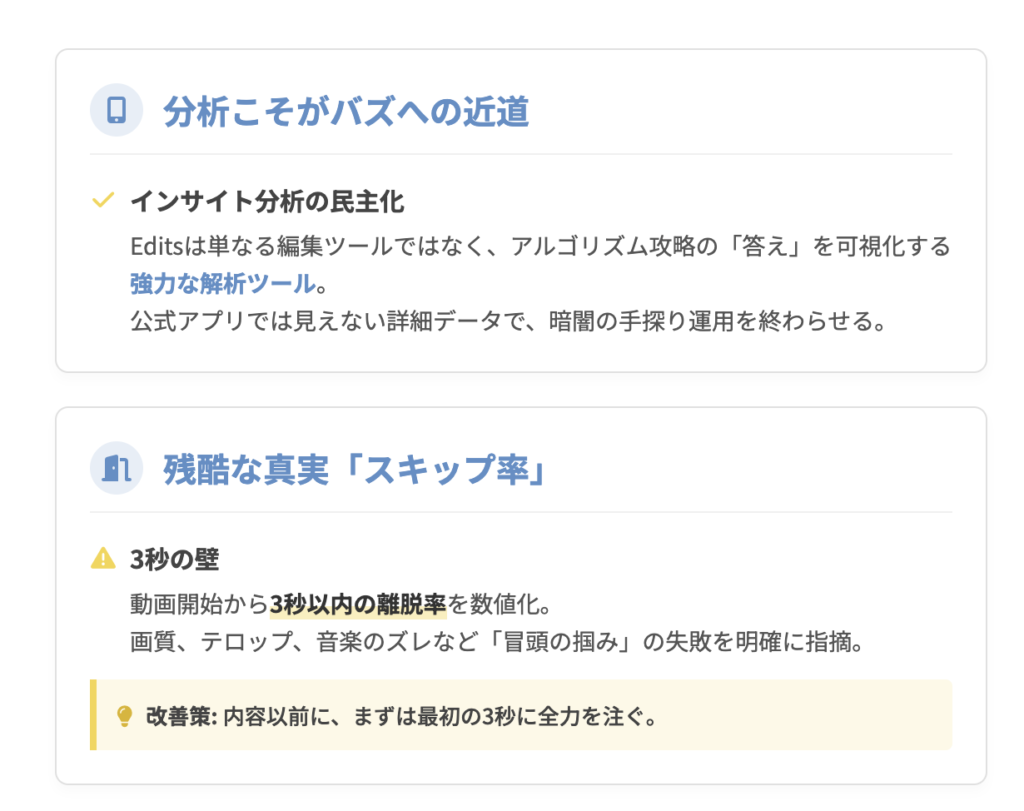Open the 強力な解析ツール link
Screen dimensions: 1024x811
(x=222, y=284)
